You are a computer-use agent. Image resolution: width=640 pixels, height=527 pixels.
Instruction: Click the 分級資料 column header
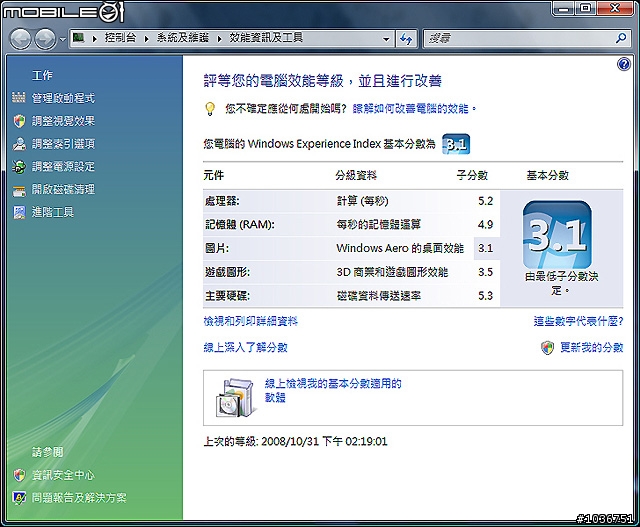click(356, 176)
